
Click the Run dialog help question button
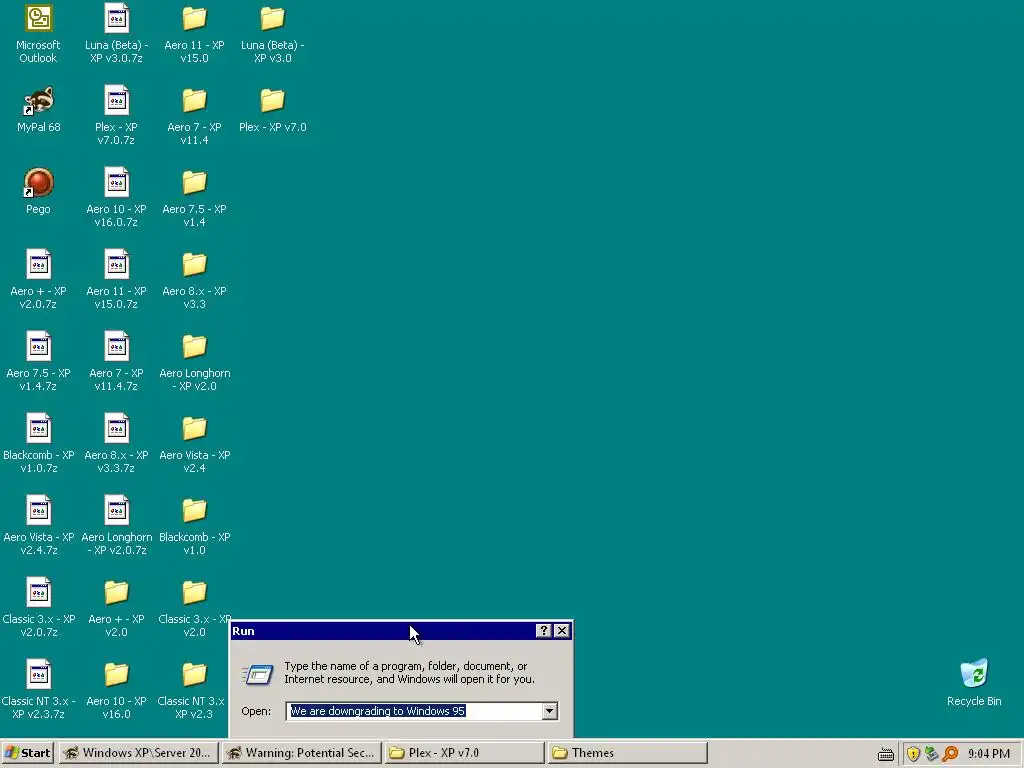543,631
